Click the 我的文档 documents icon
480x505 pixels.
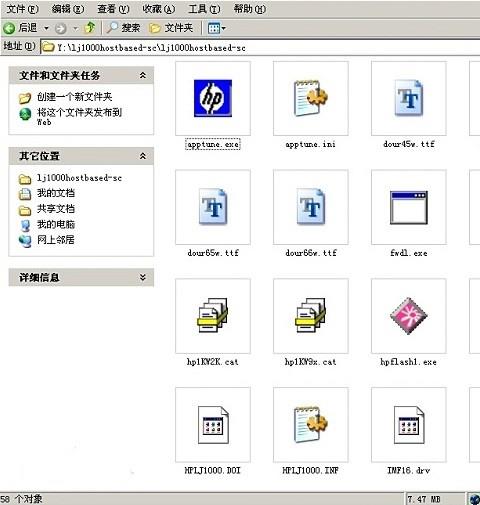click(x=25, y=194)
